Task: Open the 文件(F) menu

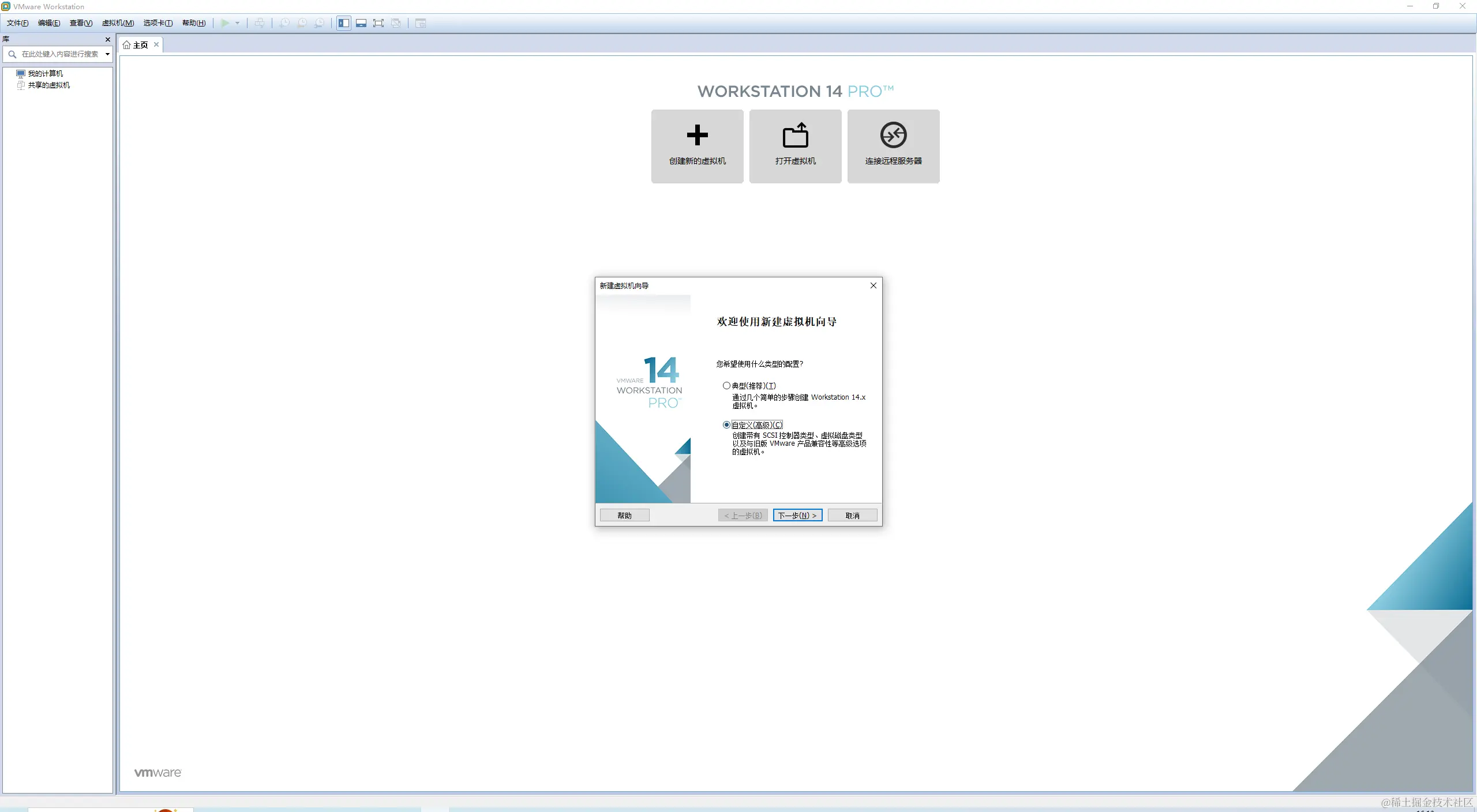Action: click(x=17, y=23)
